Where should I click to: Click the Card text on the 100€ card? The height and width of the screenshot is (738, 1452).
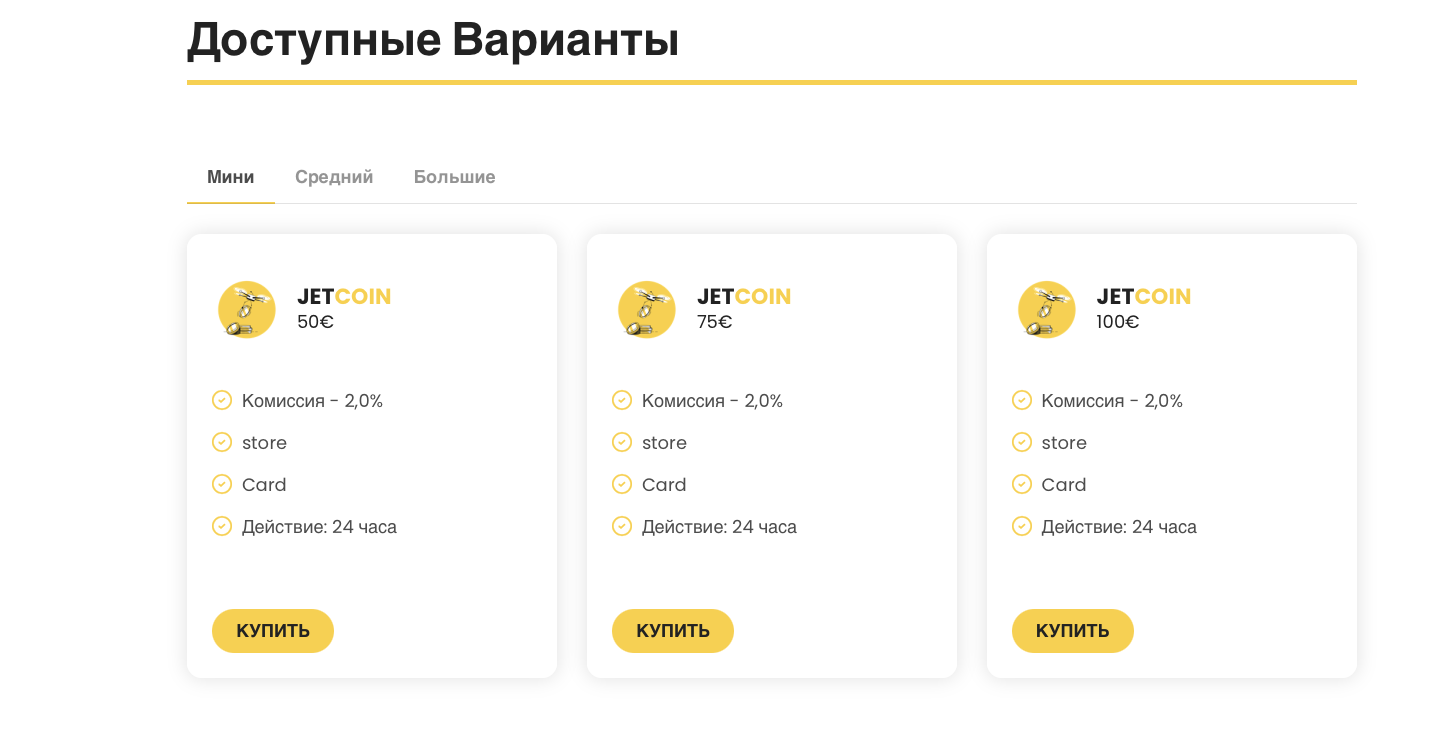click(x=1064, y=485)
